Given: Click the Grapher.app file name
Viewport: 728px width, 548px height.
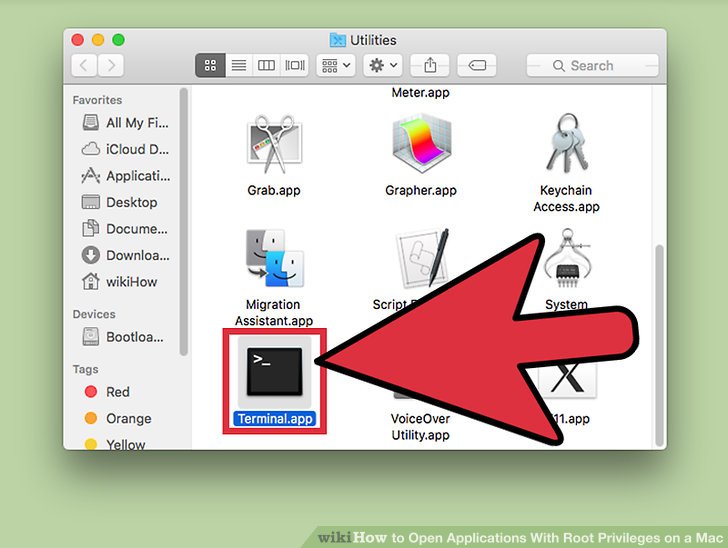Looking at the screenshot, I should pos(421,190).
